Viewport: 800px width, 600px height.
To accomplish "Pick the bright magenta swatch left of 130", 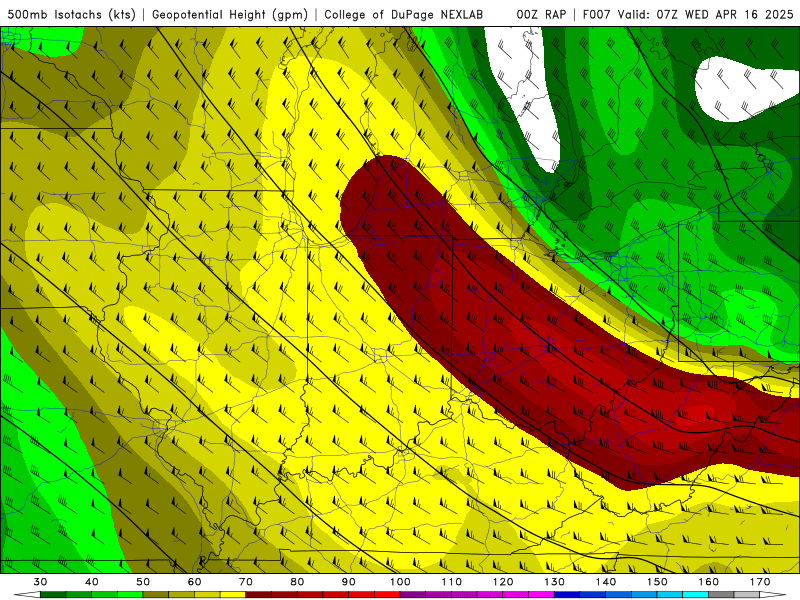I will 542,595.
